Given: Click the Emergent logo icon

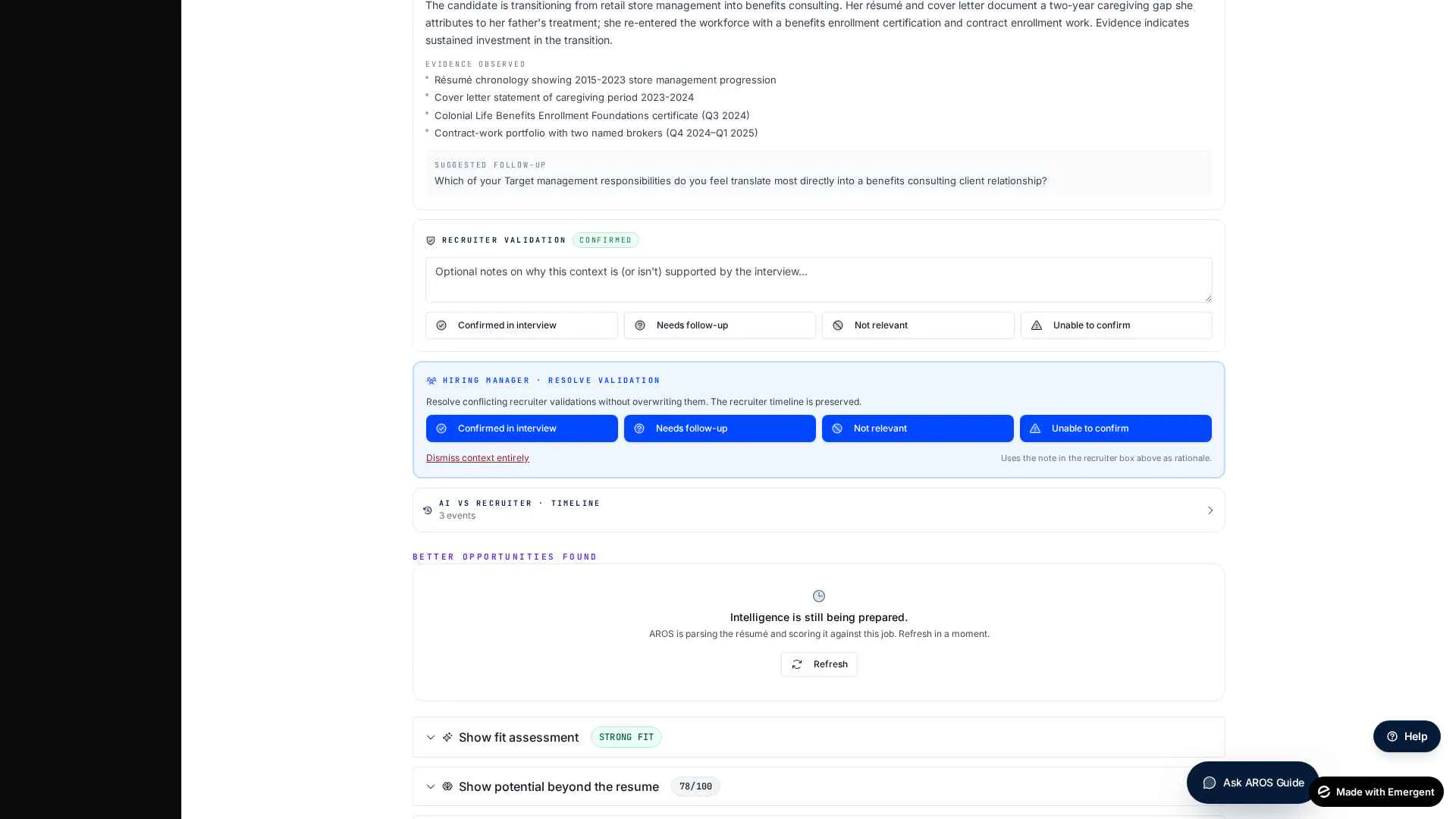Looking at the screenshot, I should [1324, 792].
